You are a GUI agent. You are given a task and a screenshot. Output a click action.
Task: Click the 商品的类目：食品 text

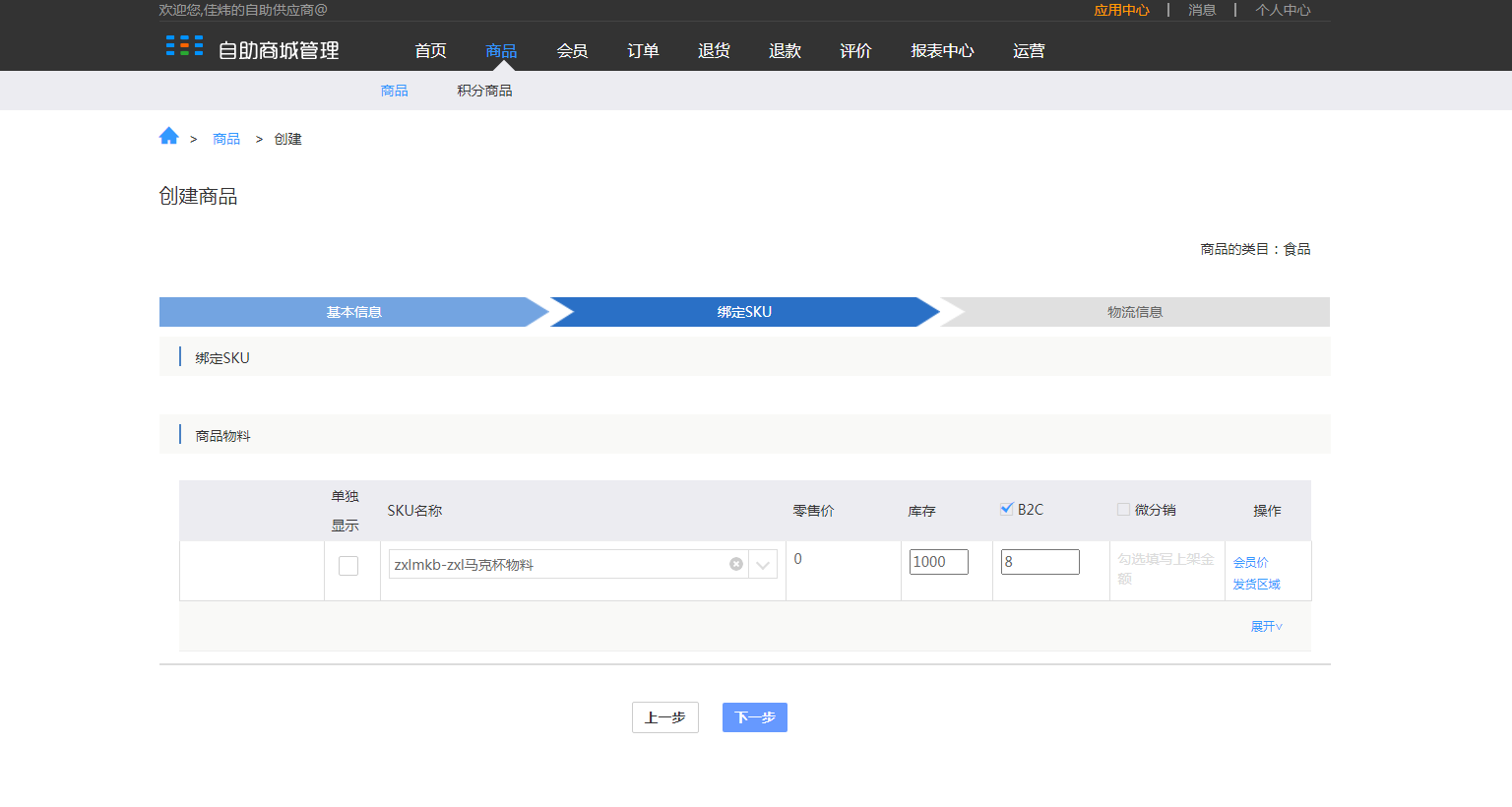point(1255,249)
